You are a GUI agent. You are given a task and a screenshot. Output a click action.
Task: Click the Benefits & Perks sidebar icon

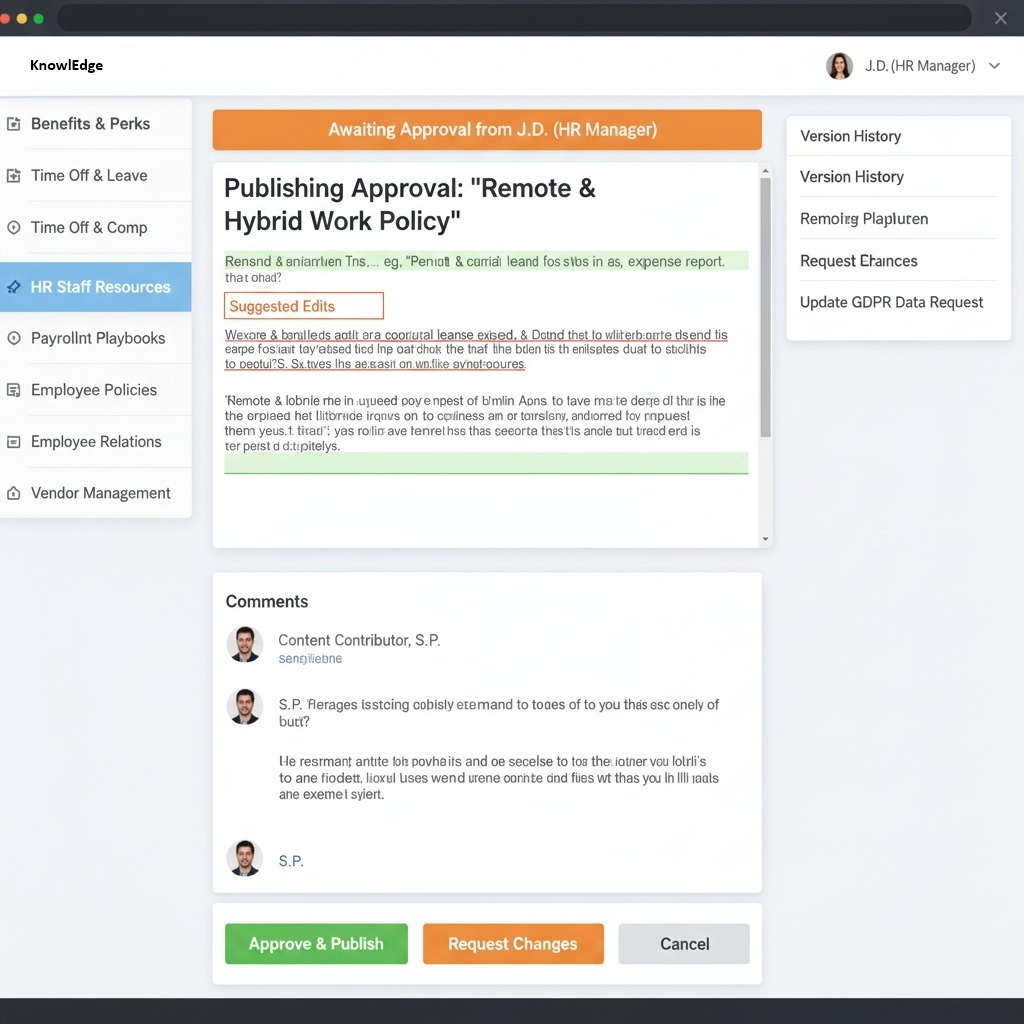click(x=13, y=124)
